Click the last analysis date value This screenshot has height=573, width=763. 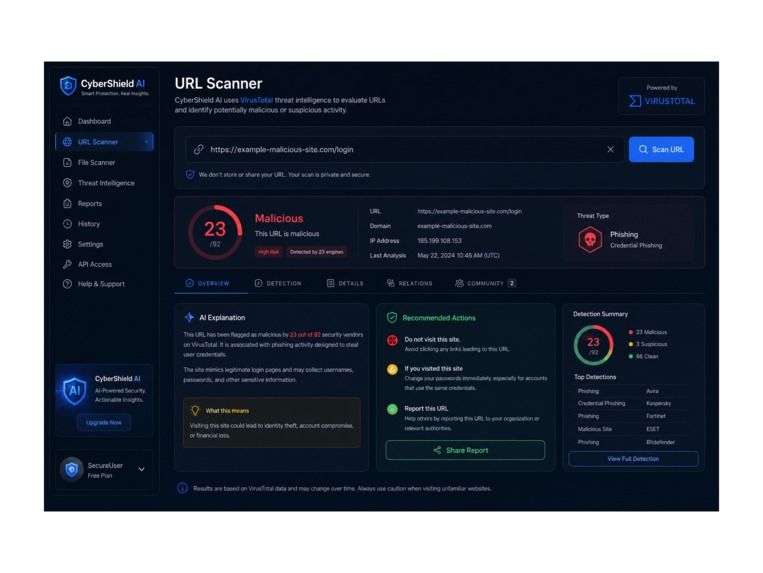[x=458, y=255]
